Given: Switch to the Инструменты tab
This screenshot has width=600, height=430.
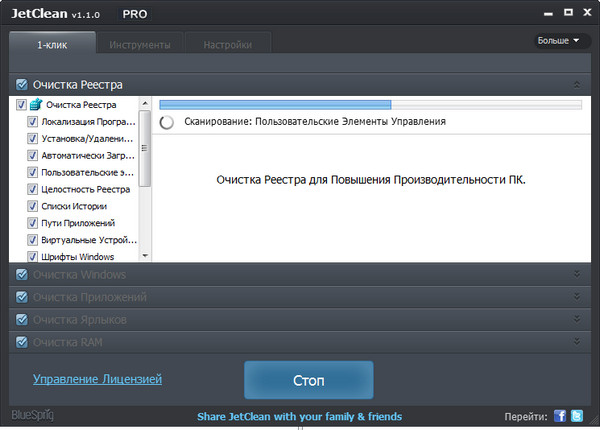Looking at the screenshot, I should pos(140,43).
